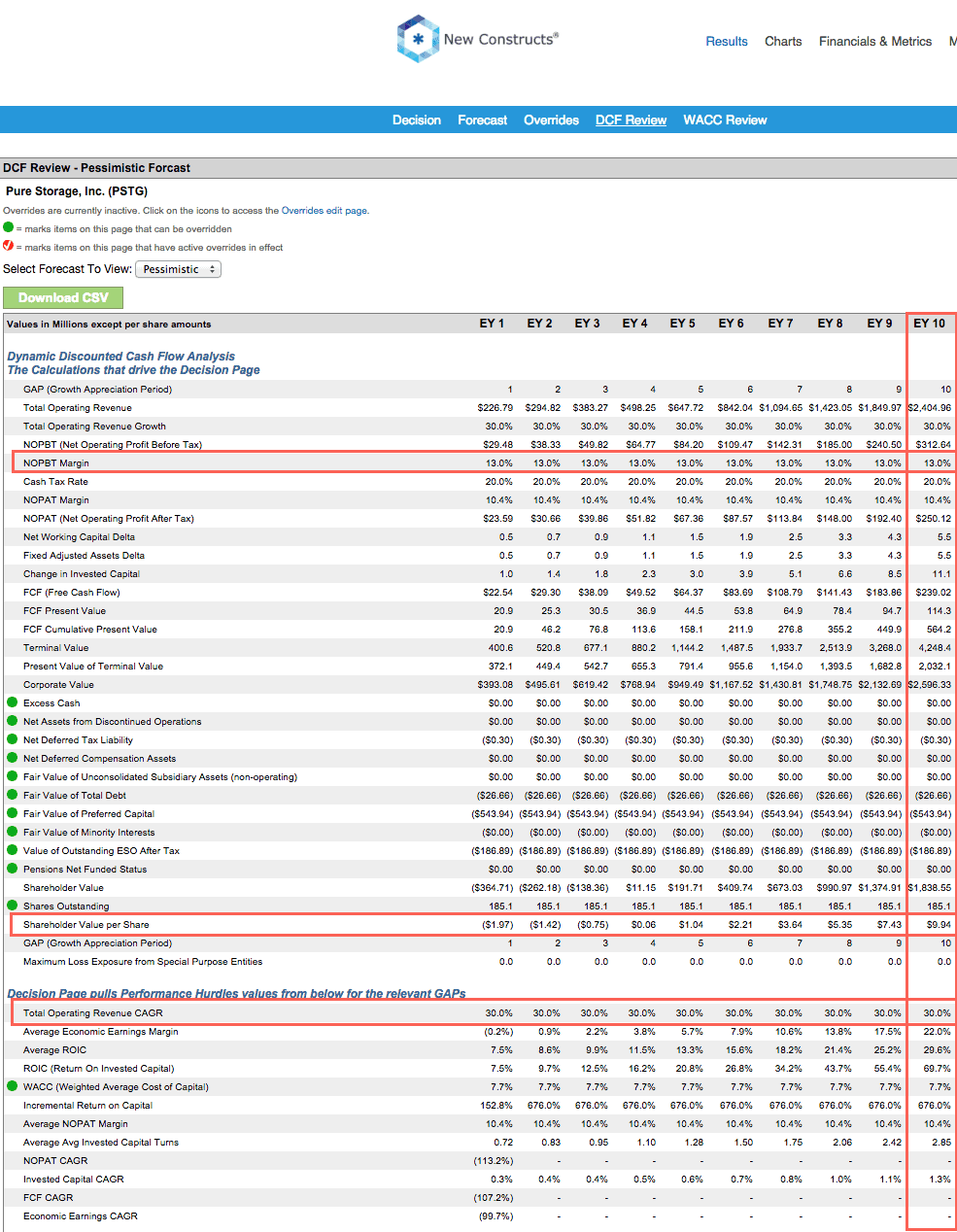Click the NOPBT Margin row label
Image resolution: width=957 pixels, height=1232 pixels.
point(56,463)
